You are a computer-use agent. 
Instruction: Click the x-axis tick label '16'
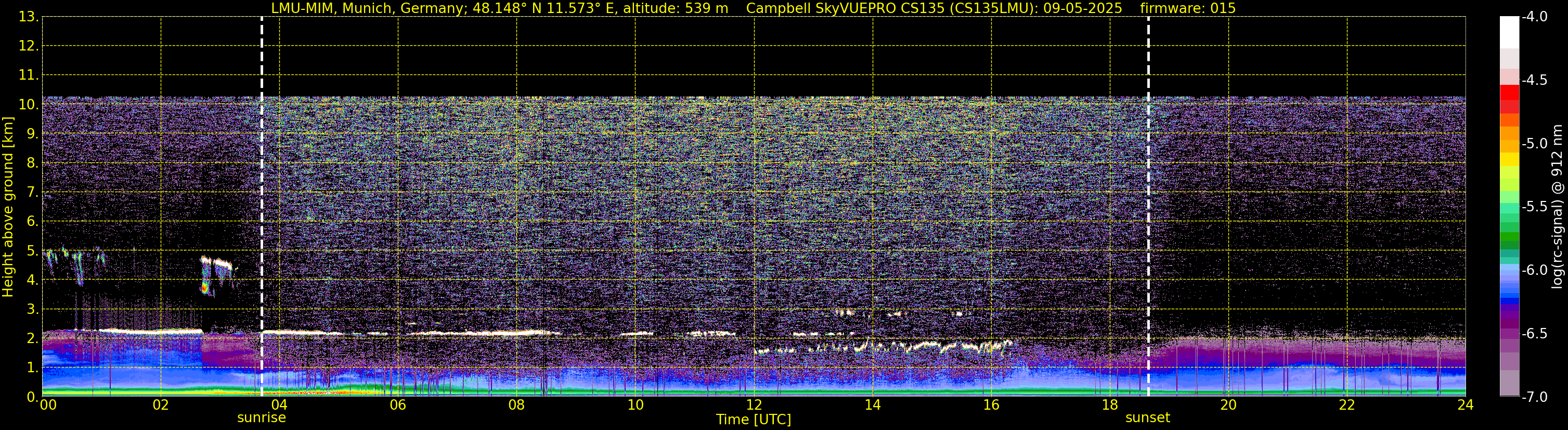(x=991, y=405)
